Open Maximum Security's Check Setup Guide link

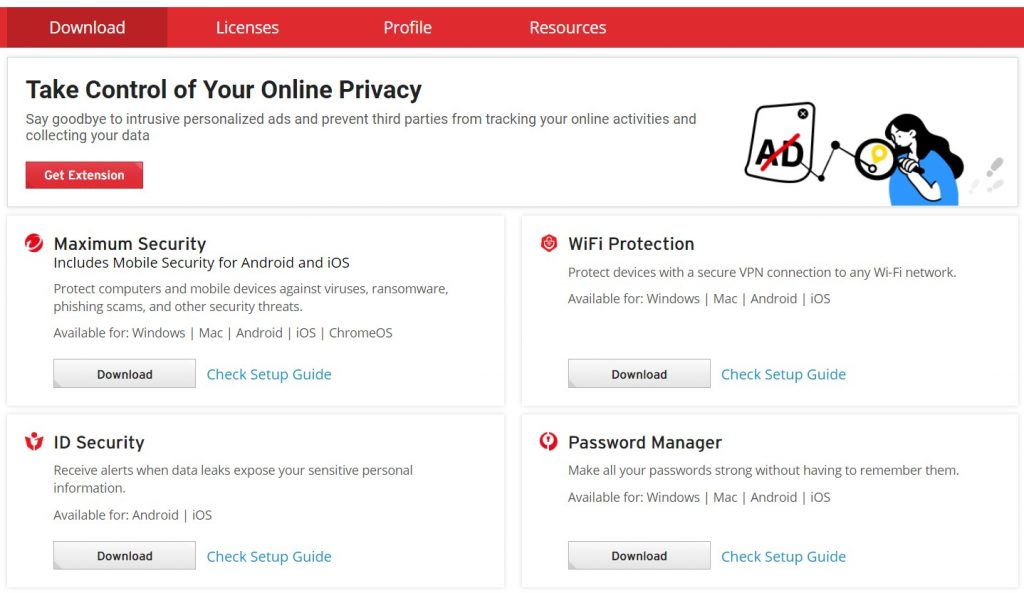(269, 374)
